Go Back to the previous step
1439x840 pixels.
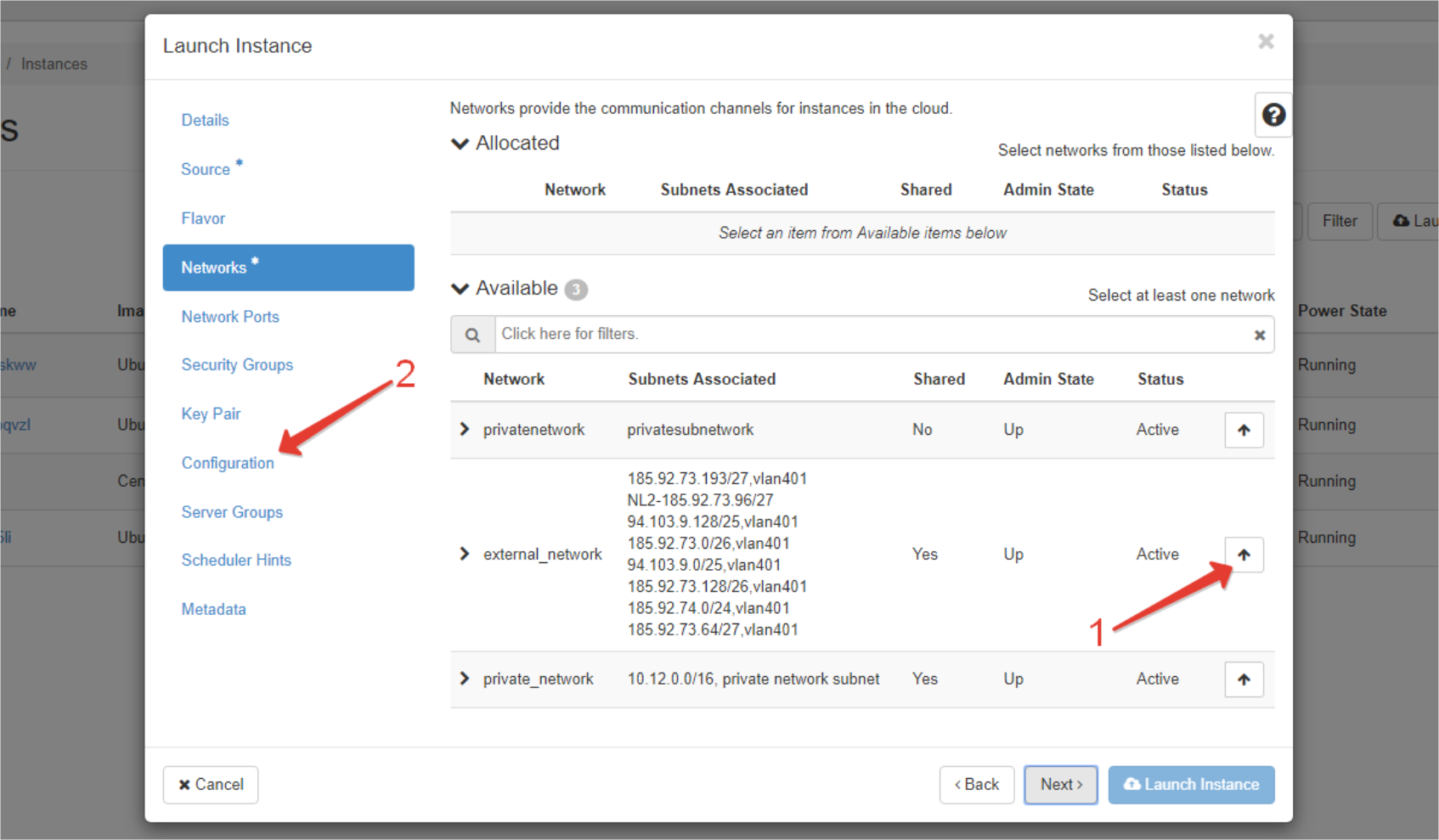[976, 785]
